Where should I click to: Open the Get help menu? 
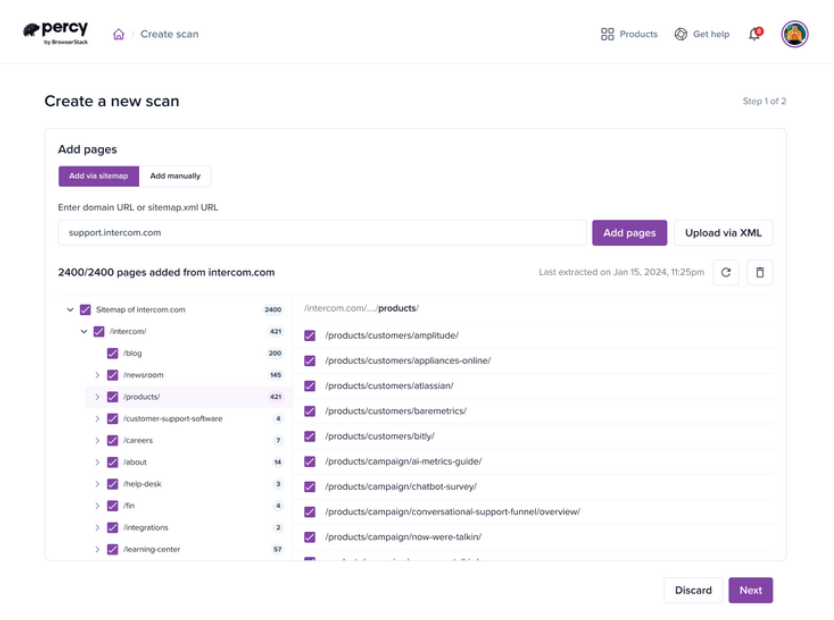701,34
